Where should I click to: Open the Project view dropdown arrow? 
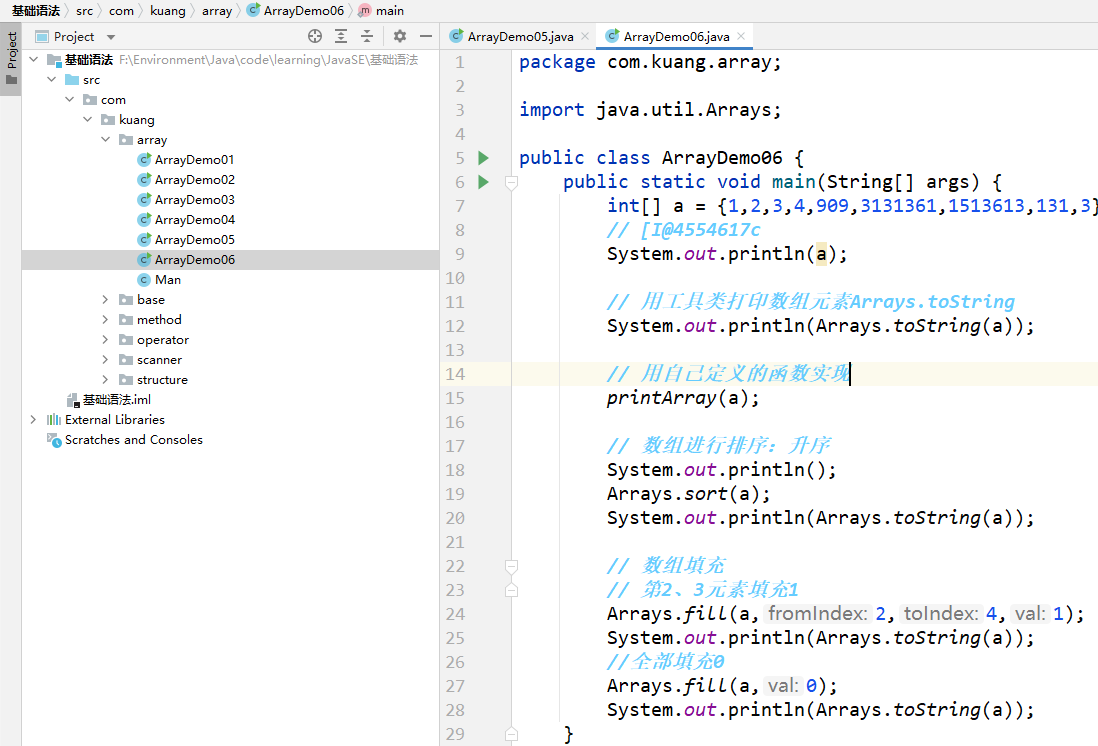111,37
